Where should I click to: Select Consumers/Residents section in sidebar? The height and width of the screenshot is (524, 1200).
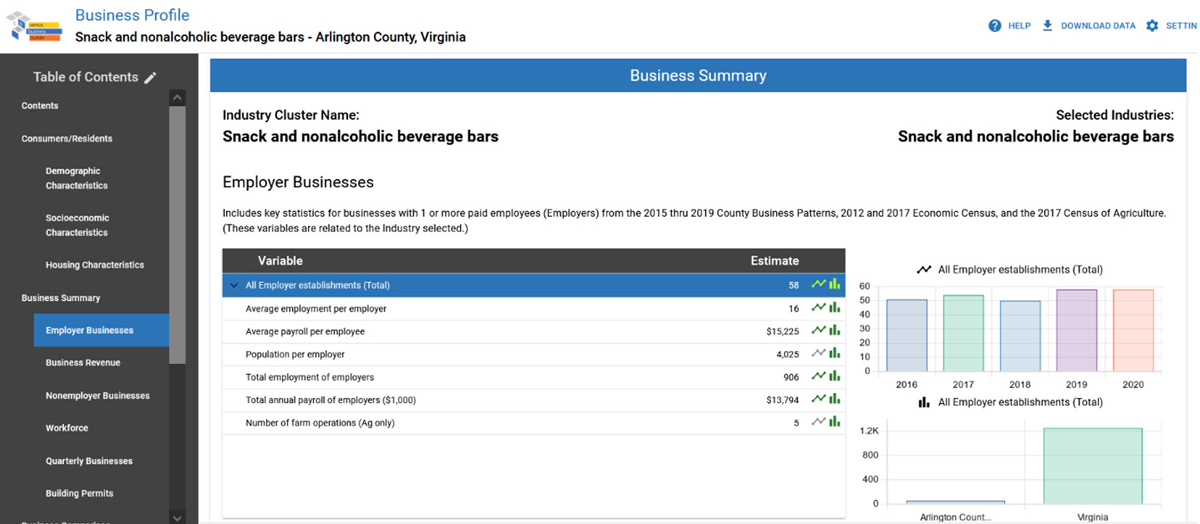67,139
